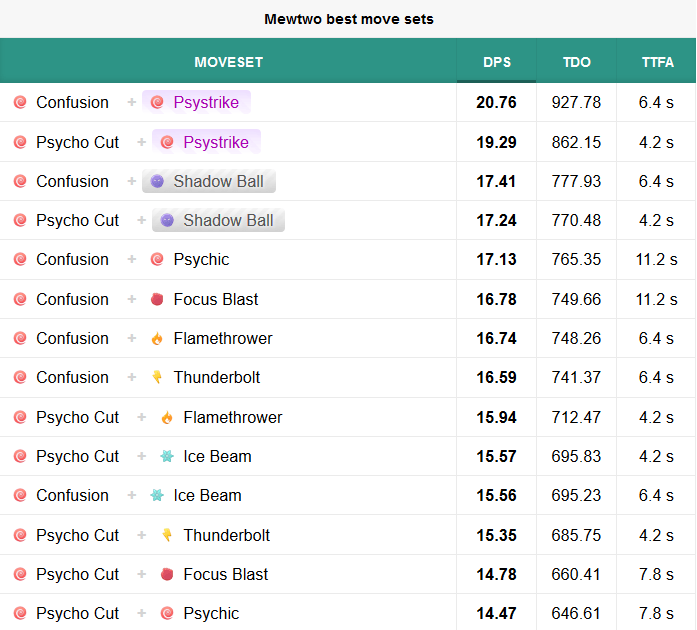Click the 777.93 TDO value
Screen dimensions: 697x630
576,182
